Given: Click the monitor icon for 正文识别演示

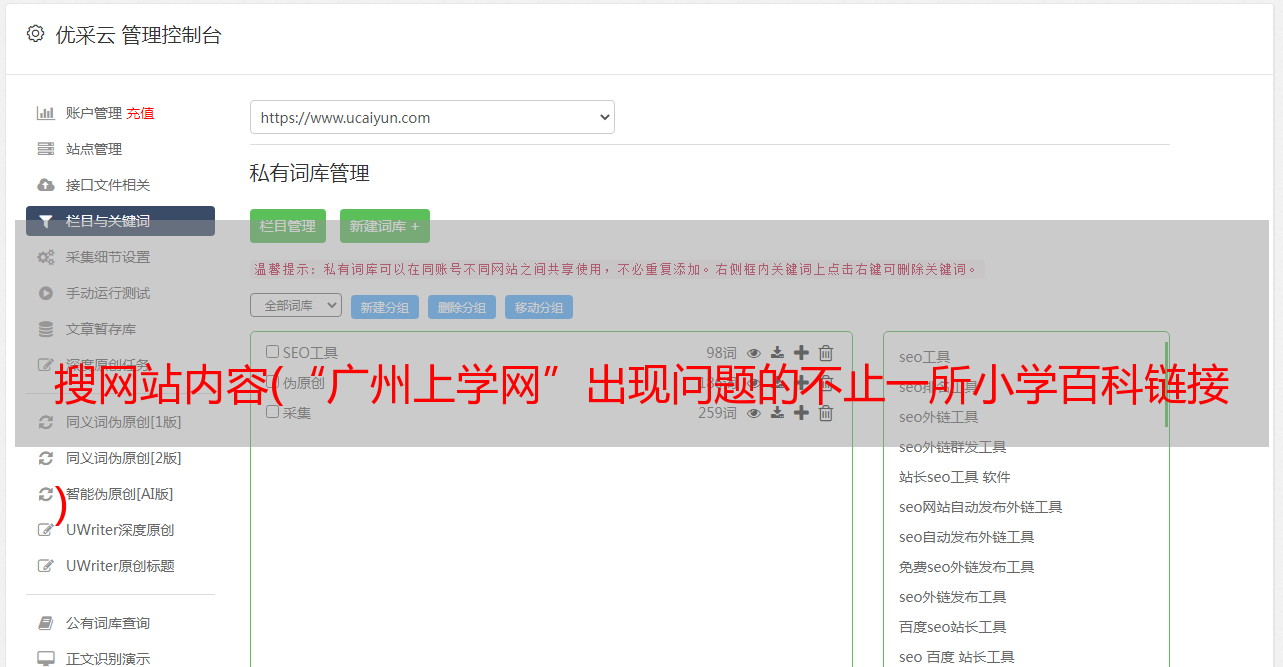Looking at the screenshot, I should [x=45, y=659].
